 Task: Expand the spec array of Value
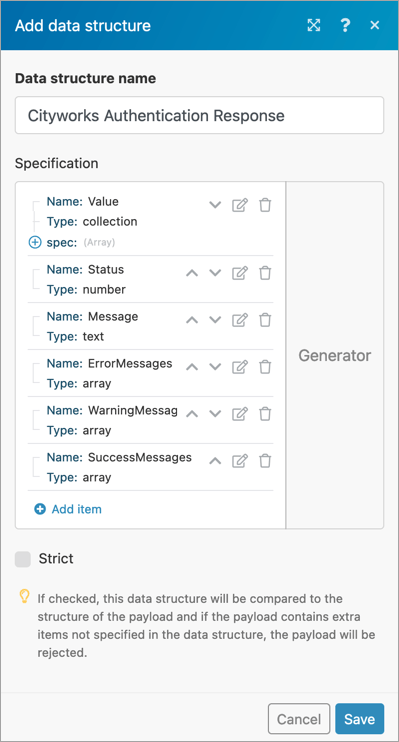[x=35, y=242]
